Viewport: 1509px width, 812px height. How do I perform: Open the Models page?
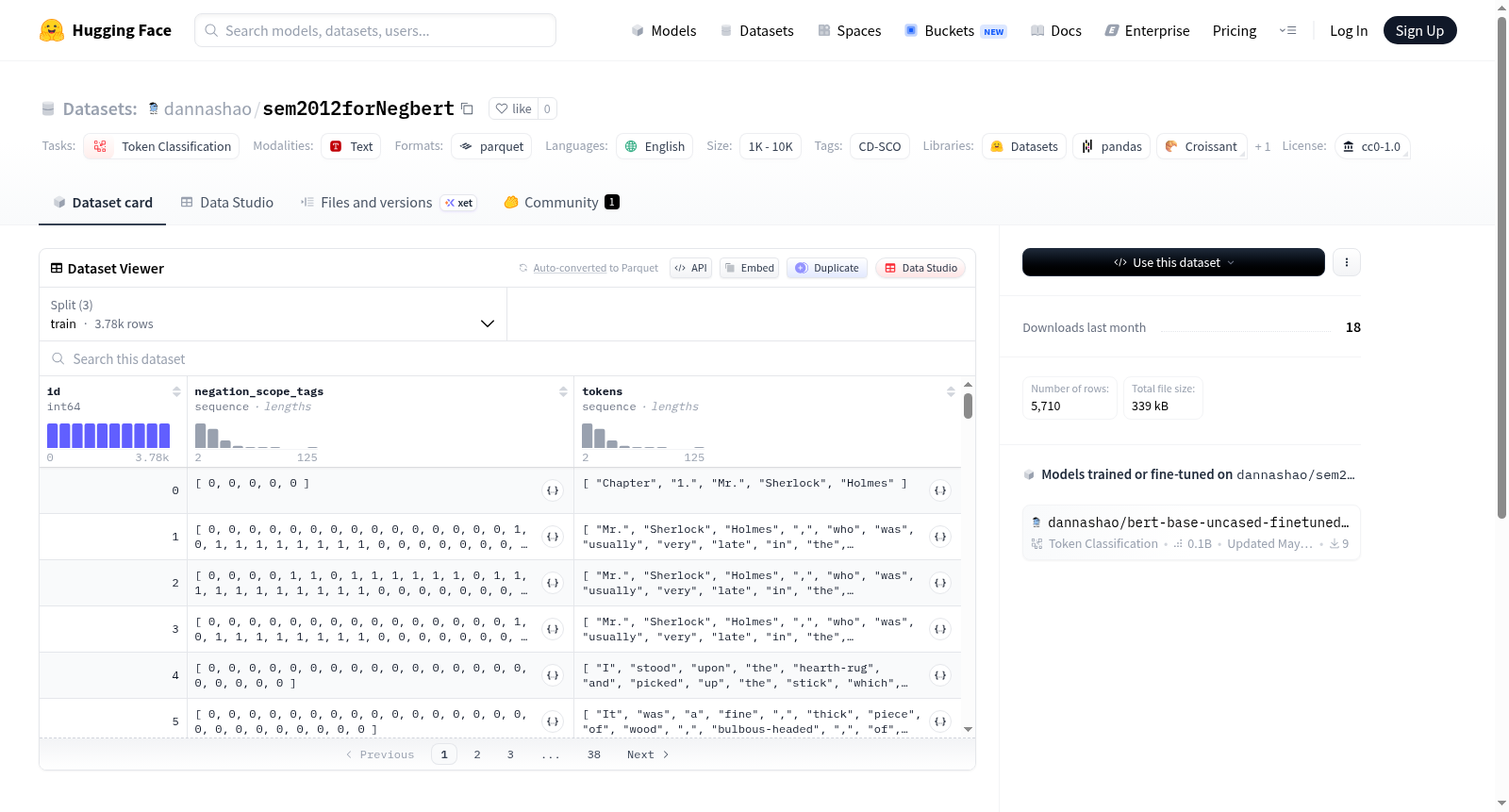[664, 30]
